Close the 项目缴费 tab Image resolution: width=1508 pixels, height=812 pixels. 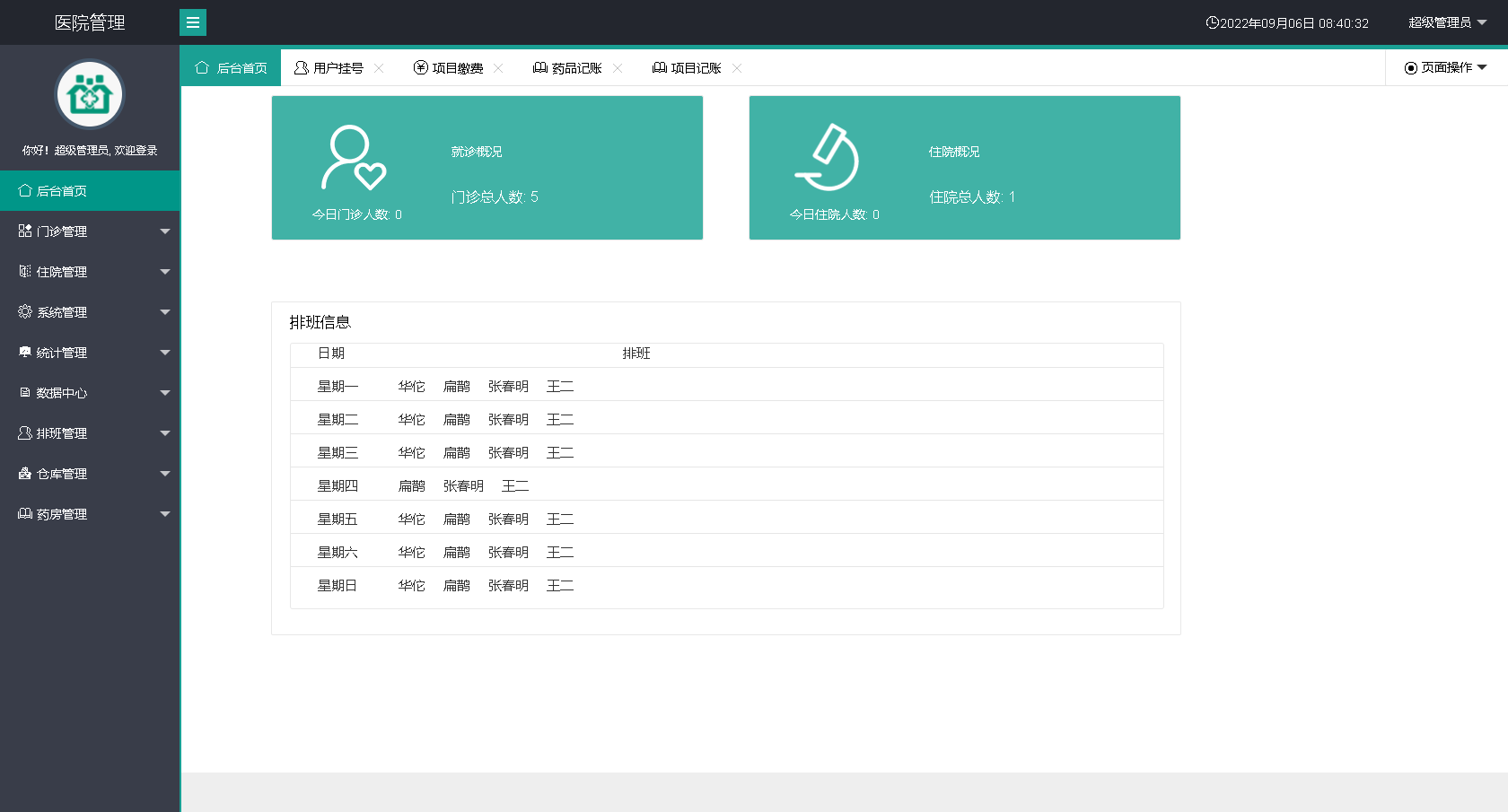point(498,67)
